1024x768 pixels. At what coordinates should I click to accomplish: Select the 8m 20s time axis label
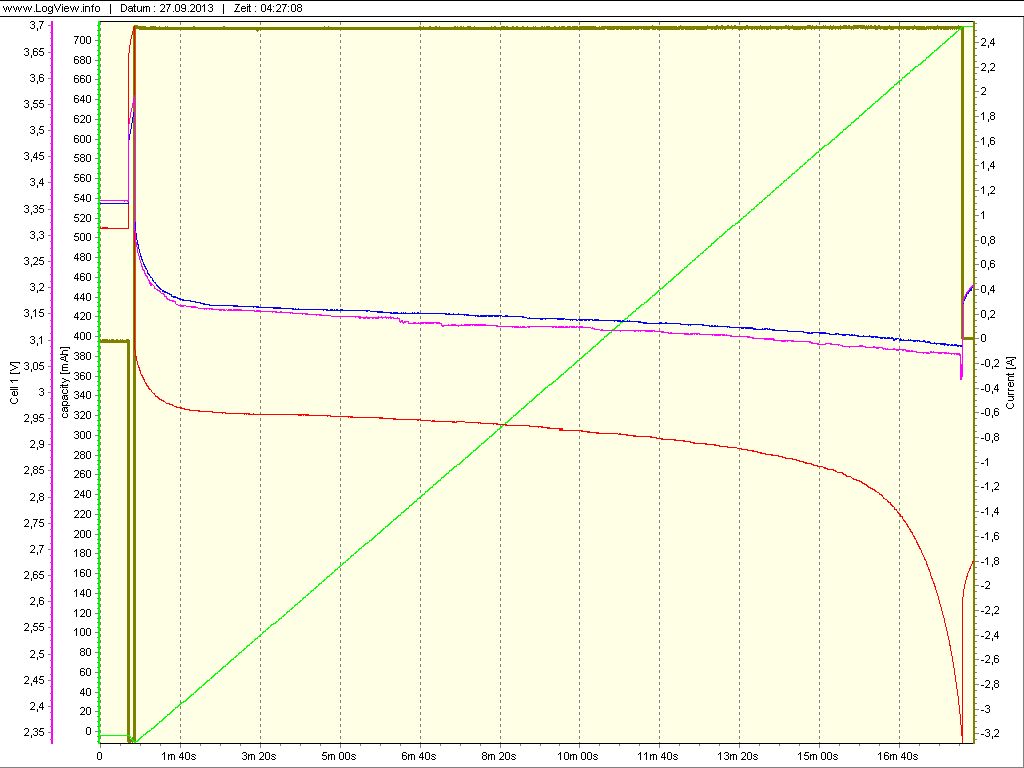tap(500, 756)
